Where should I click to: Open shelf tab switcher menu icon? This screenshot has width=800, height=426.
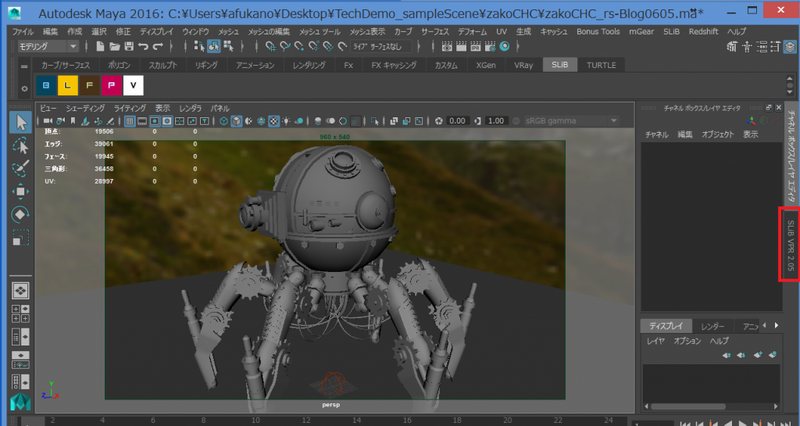click(24, 66)
